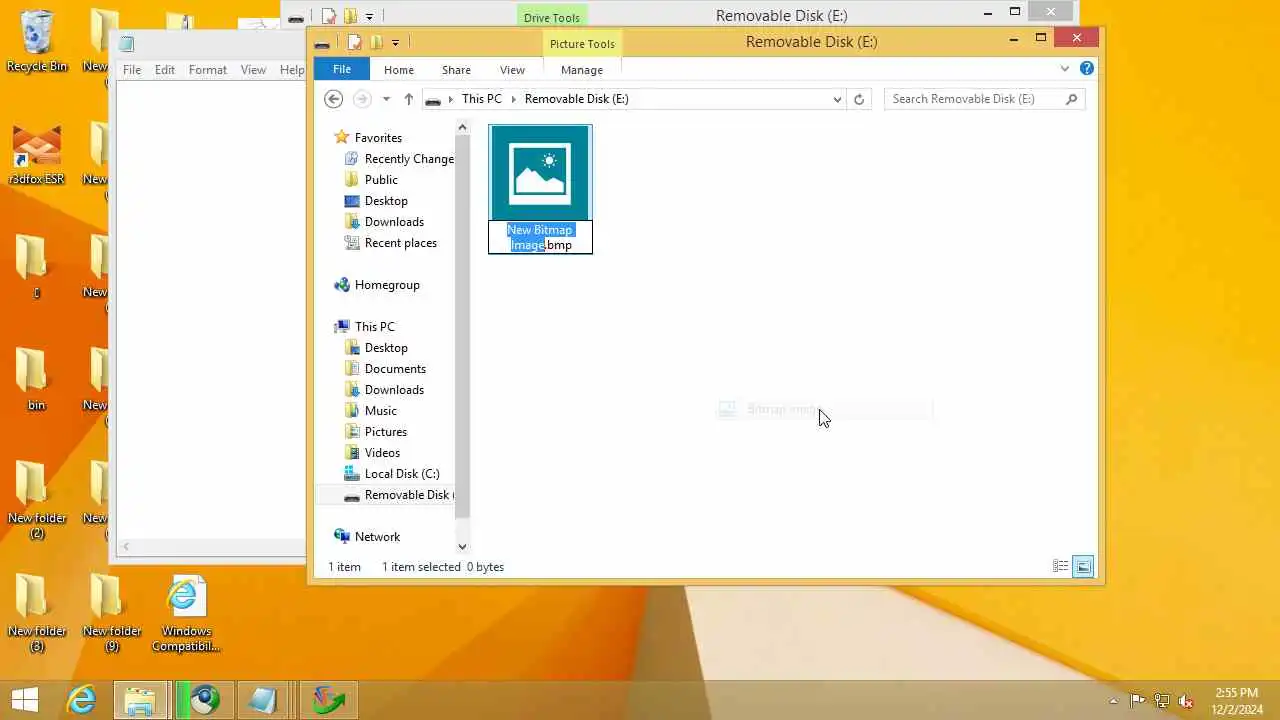Click Removable Disk (E:) breadcrumb segment
1280x720 pixels.
(577, 99)
